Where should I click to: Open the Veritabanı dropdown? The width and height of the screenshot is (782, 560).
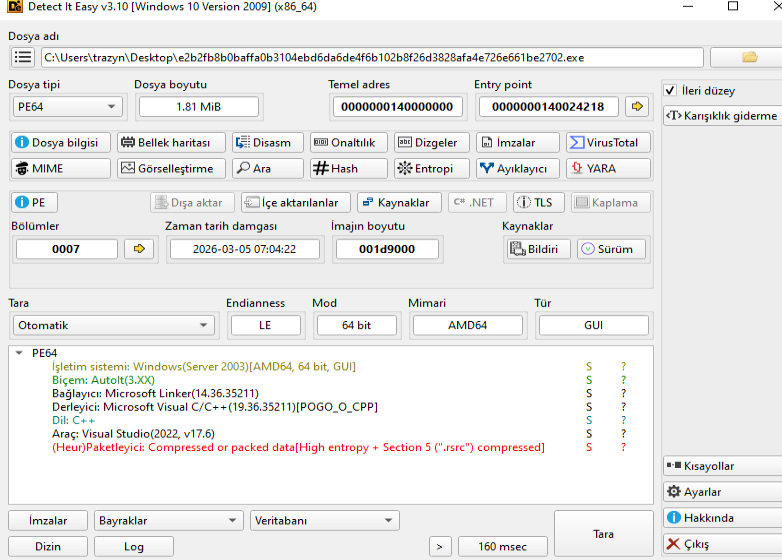click(323, 520)
